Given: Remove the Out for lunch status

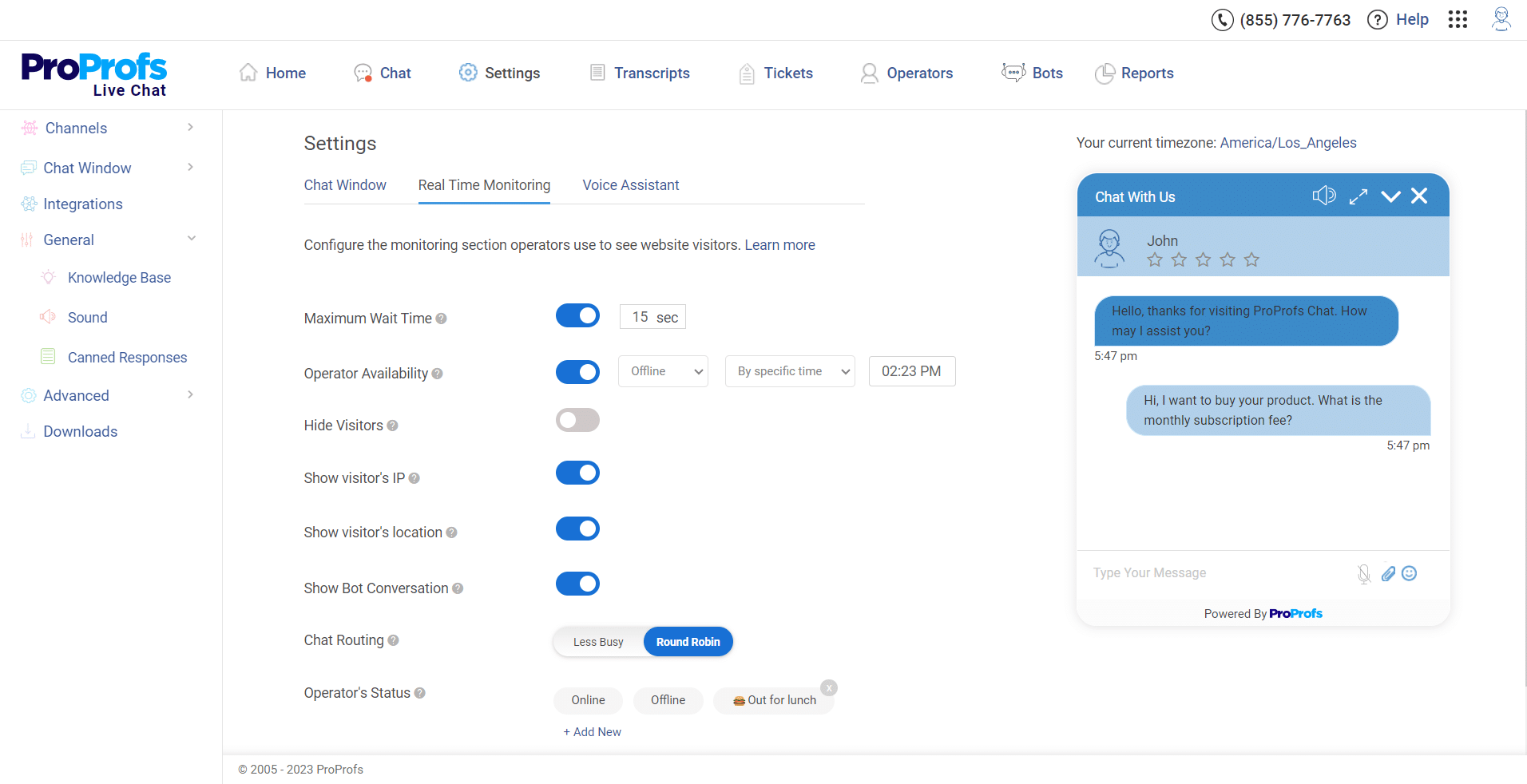Looking at the screenshot, I should [830, 688].
